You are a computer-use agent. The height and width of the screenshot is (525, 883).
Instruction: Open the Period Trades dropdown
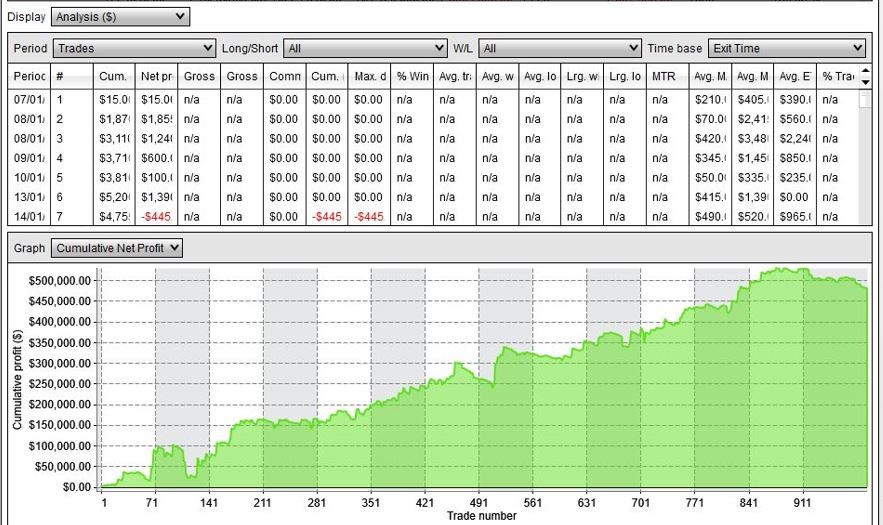pos(134,48)
